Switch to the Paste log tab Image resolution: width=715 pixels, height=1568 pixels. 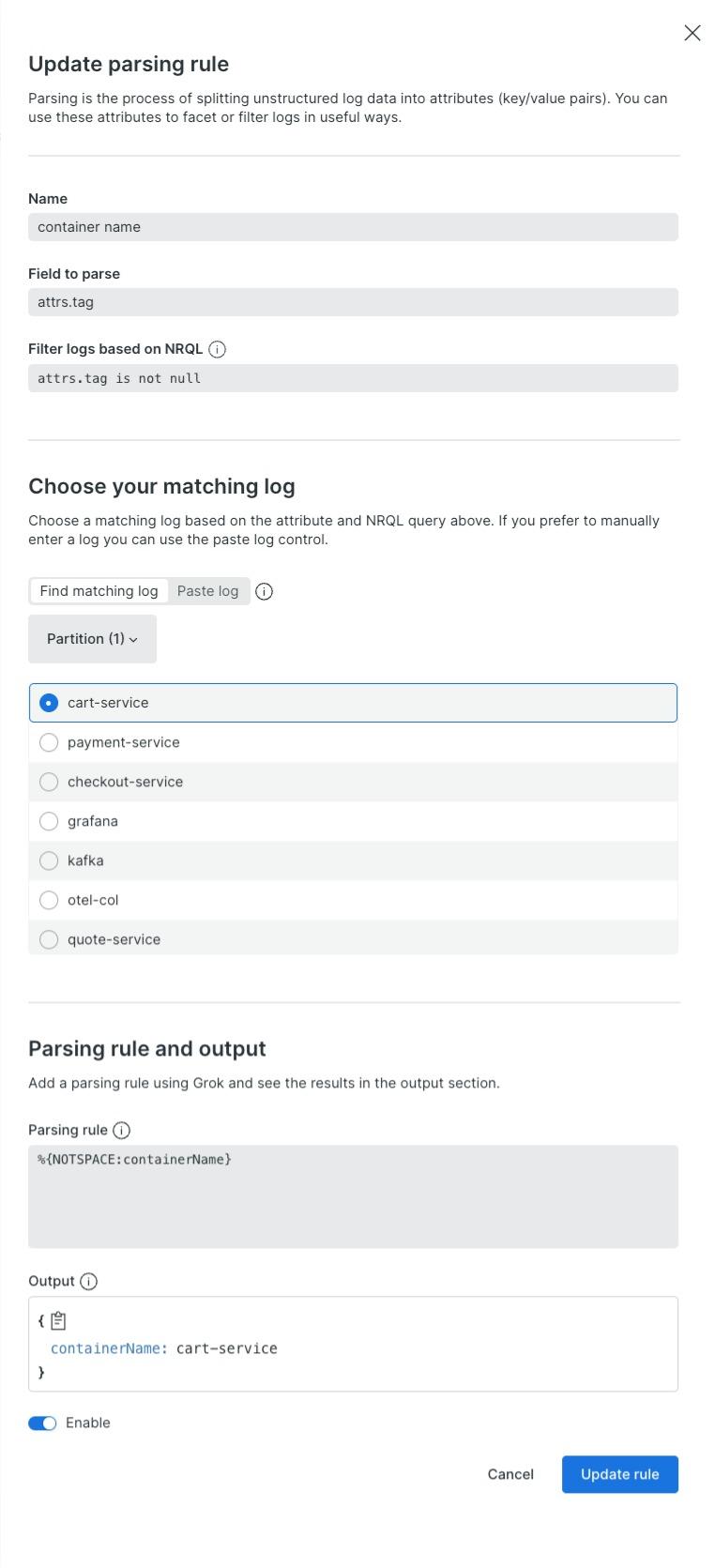point(207,591)
